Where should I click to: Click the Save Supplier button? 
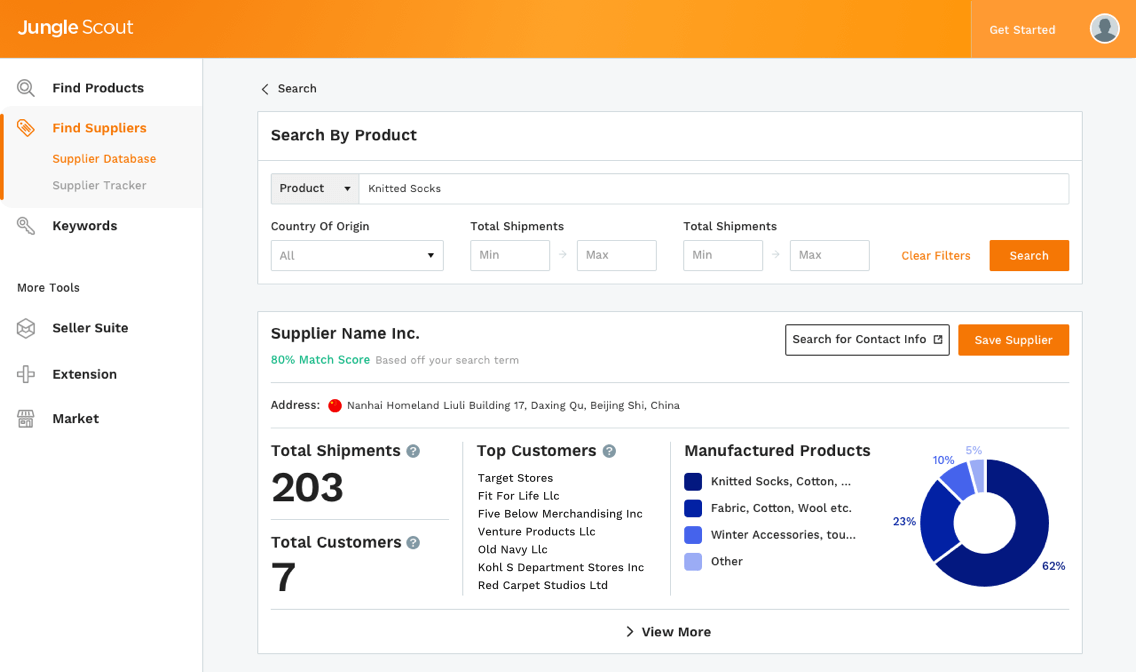[1013, 340]
